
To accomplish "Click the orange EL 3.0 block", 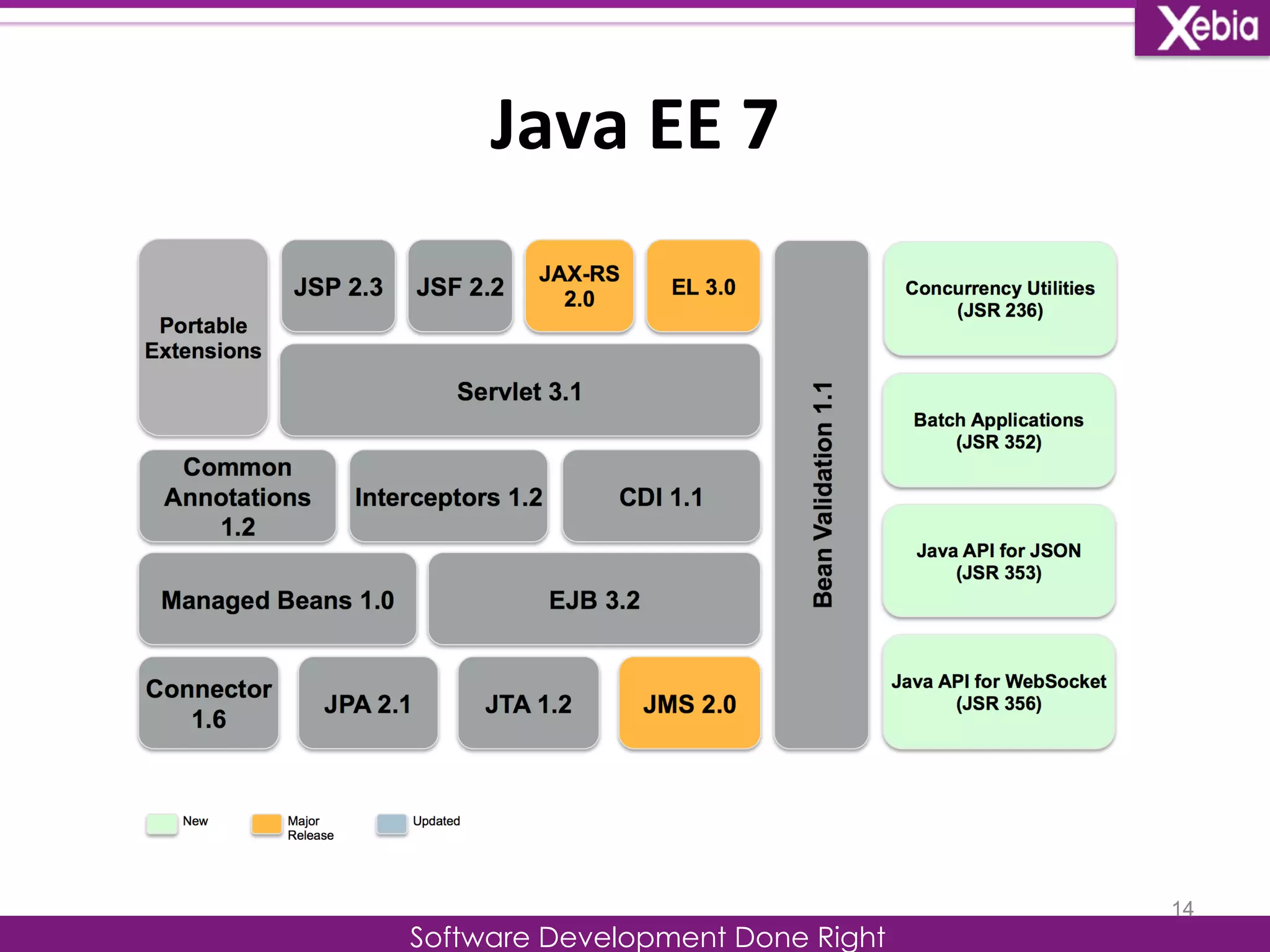I will point(703,286).
